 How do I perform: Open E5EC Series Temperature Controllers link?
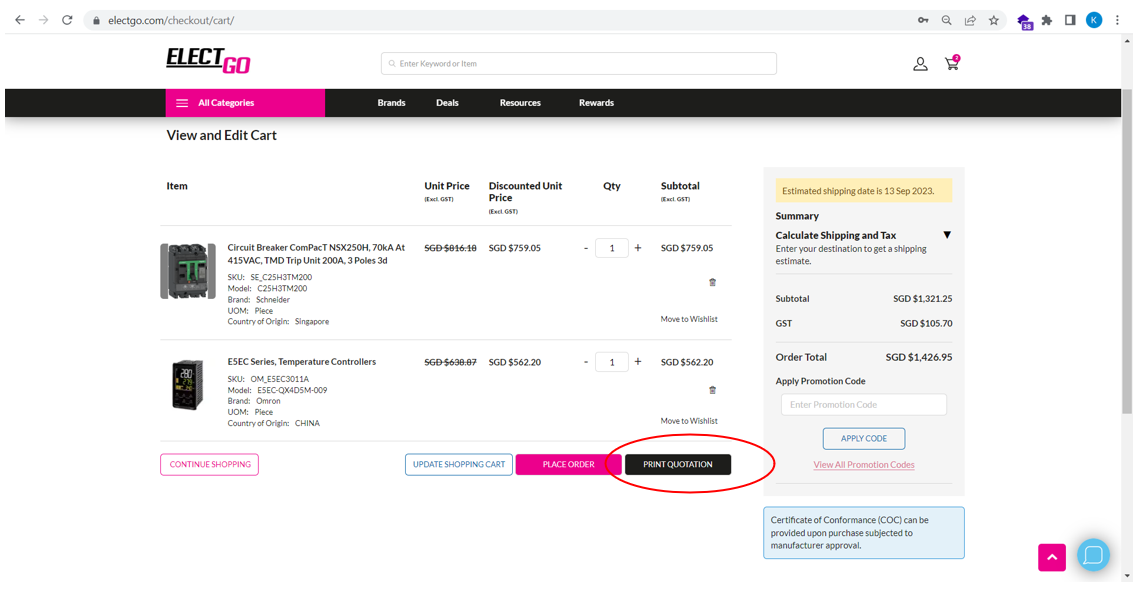click(x=302, y=362)
